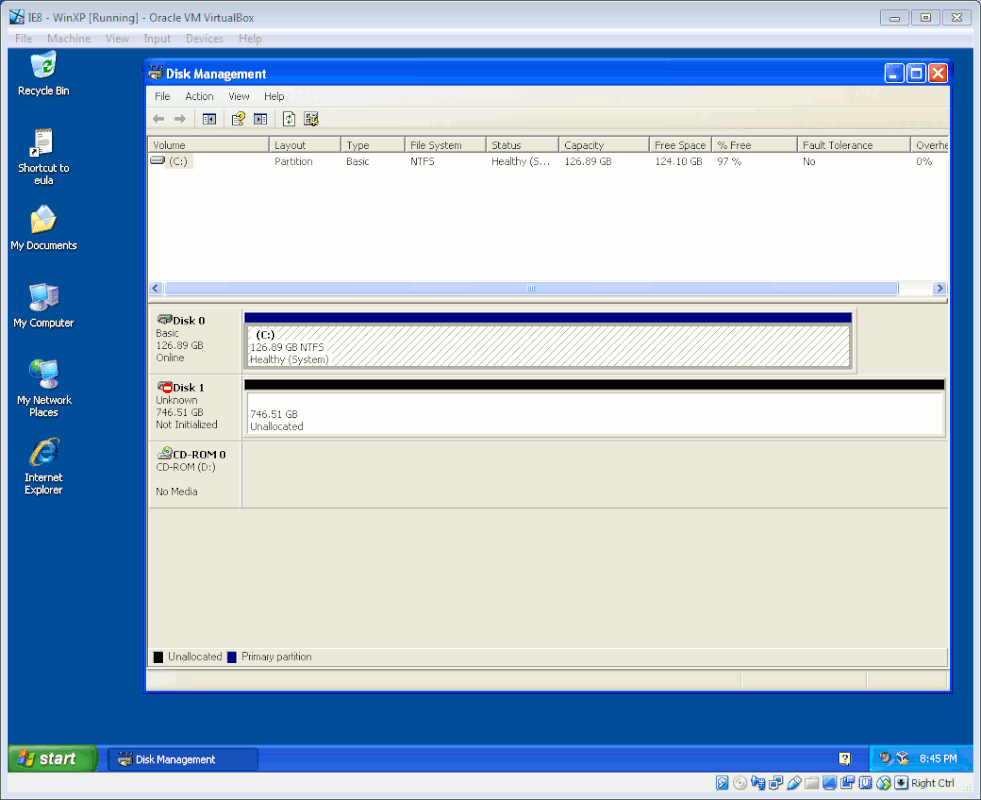Open the Windows XP start button
The width and height of the screenshot is (981, 800).
coord(53,759)
